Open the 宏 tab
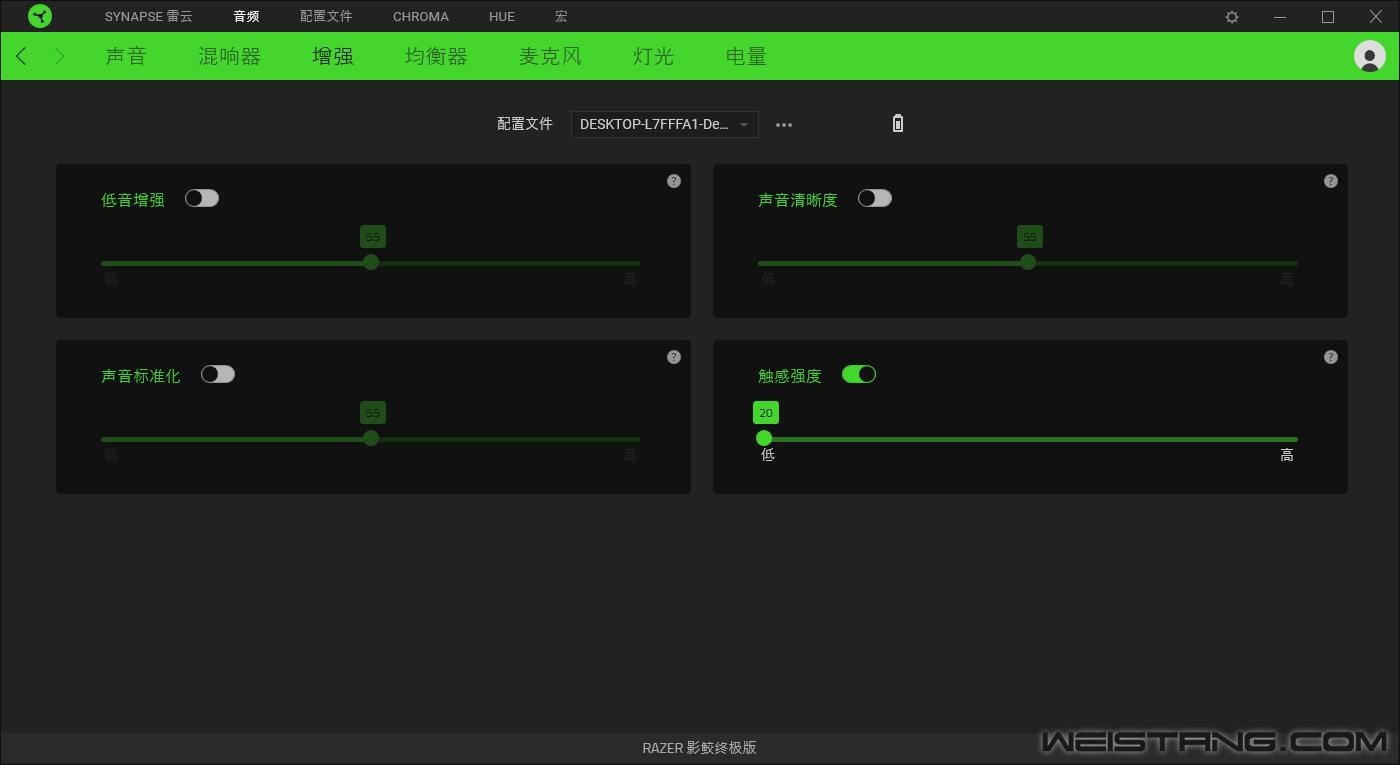1400x765 pixels. coord(561,17)
